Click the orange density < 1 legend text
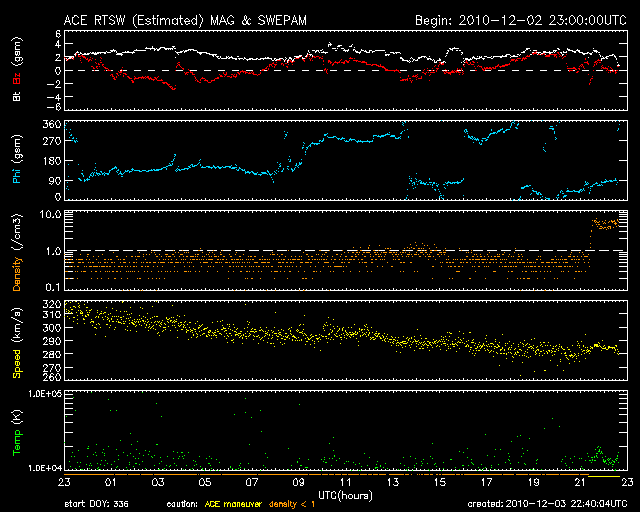The image size is (640, 512). pyautogui.click(x=292, y=504)
